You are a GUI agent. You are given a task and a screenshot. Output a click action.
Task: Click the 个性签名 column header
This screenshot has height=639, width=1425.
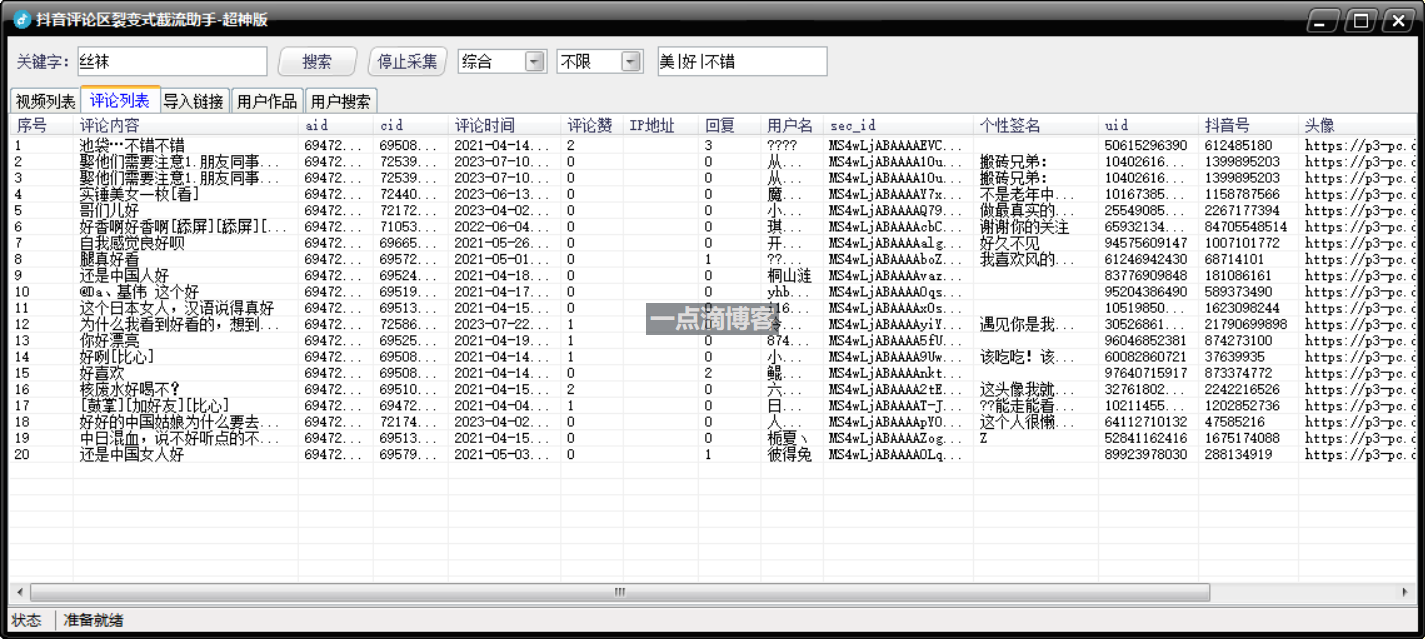coord(1036,125)
